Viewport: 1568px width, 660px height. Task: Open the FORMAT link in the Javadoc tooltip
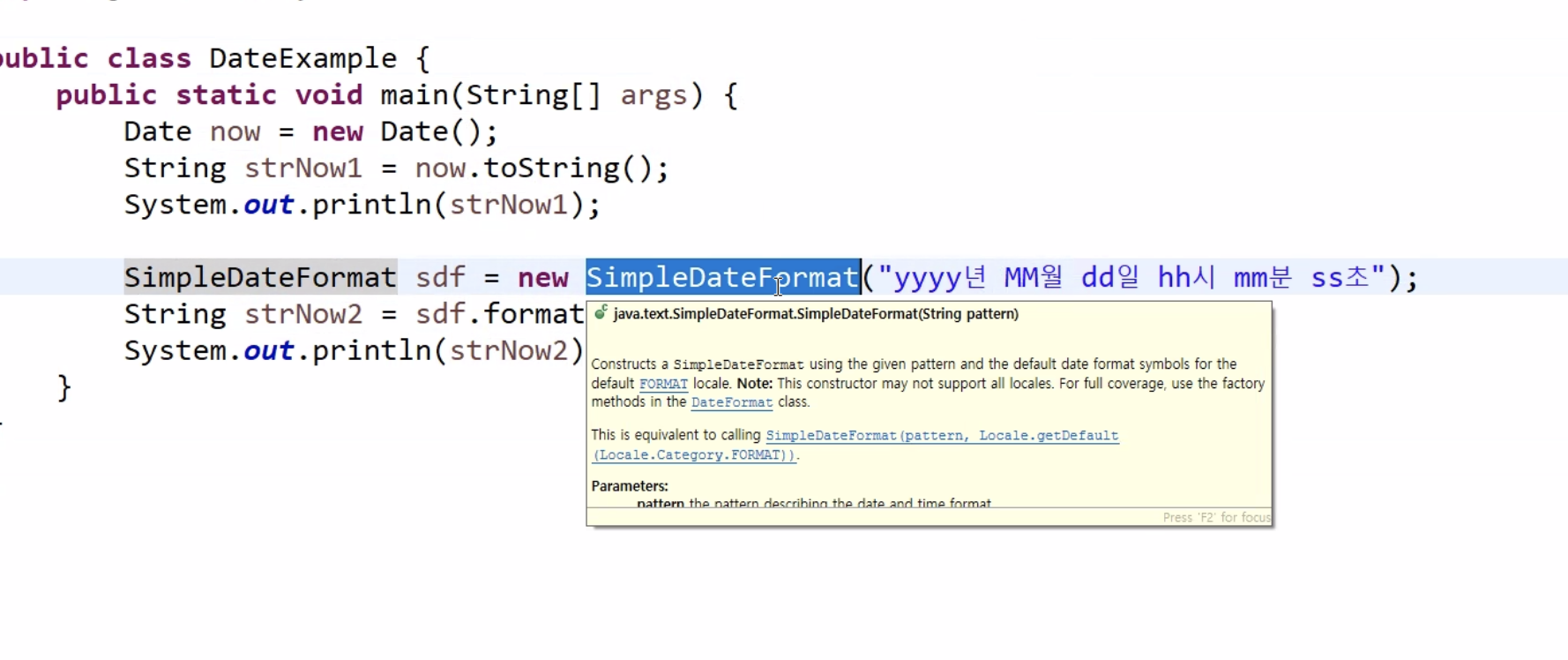[663, 384]
